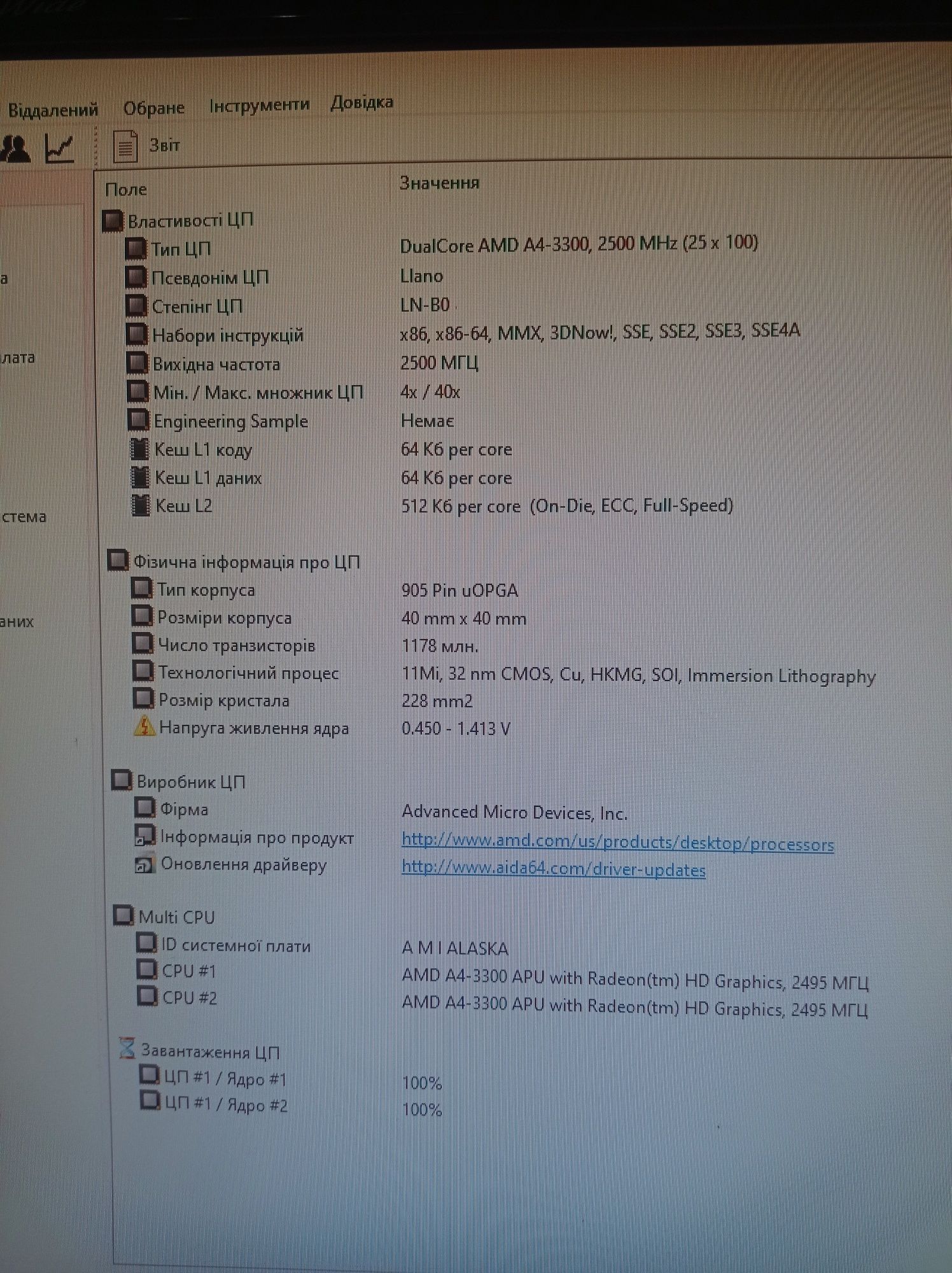
Task: Click the Multi CPU group icon
Action: (x=123, y=916)
